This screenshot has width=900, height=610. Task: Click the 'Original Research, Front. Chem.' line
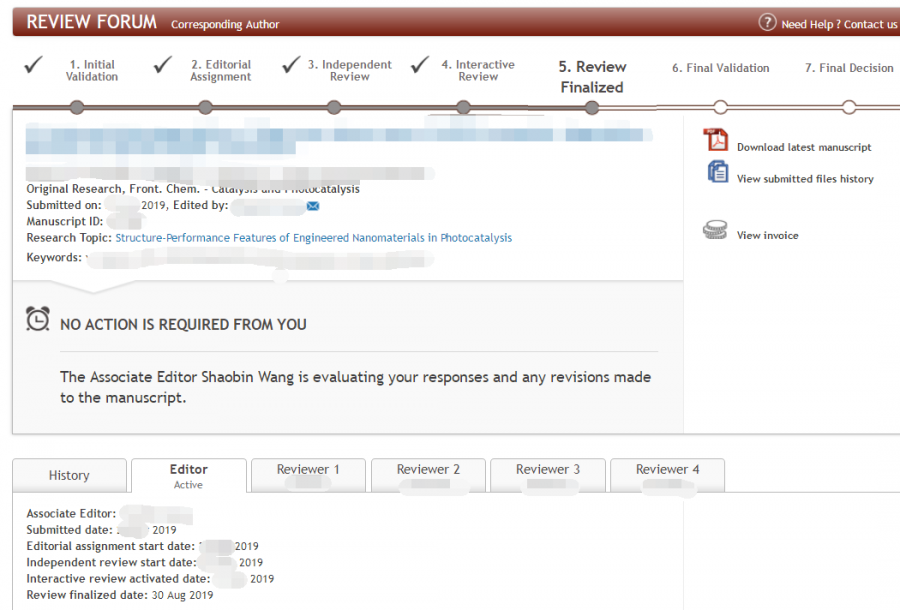coord(193,189)
